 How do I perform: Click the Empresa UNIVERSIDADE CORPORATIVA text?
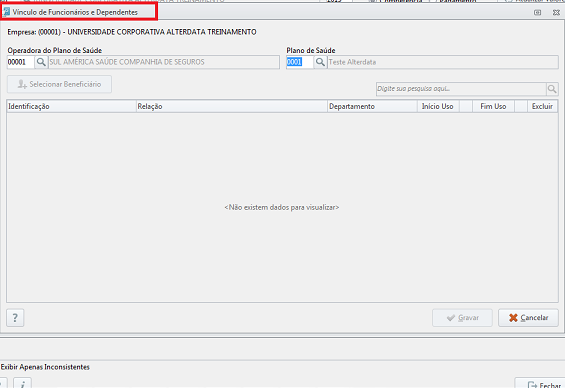pyautogui.click(x=132, y=32)
